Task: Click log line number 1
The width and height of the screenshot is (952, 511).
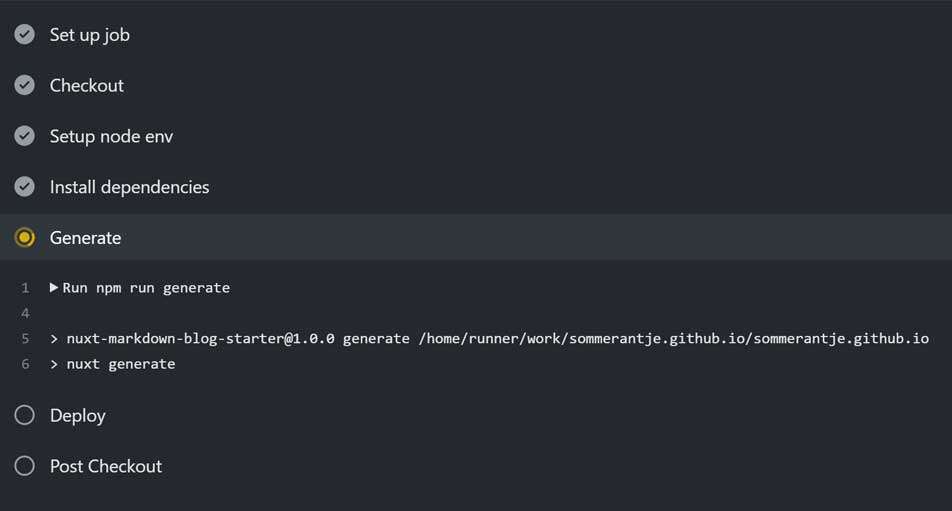Action: [x=25, y=288]
